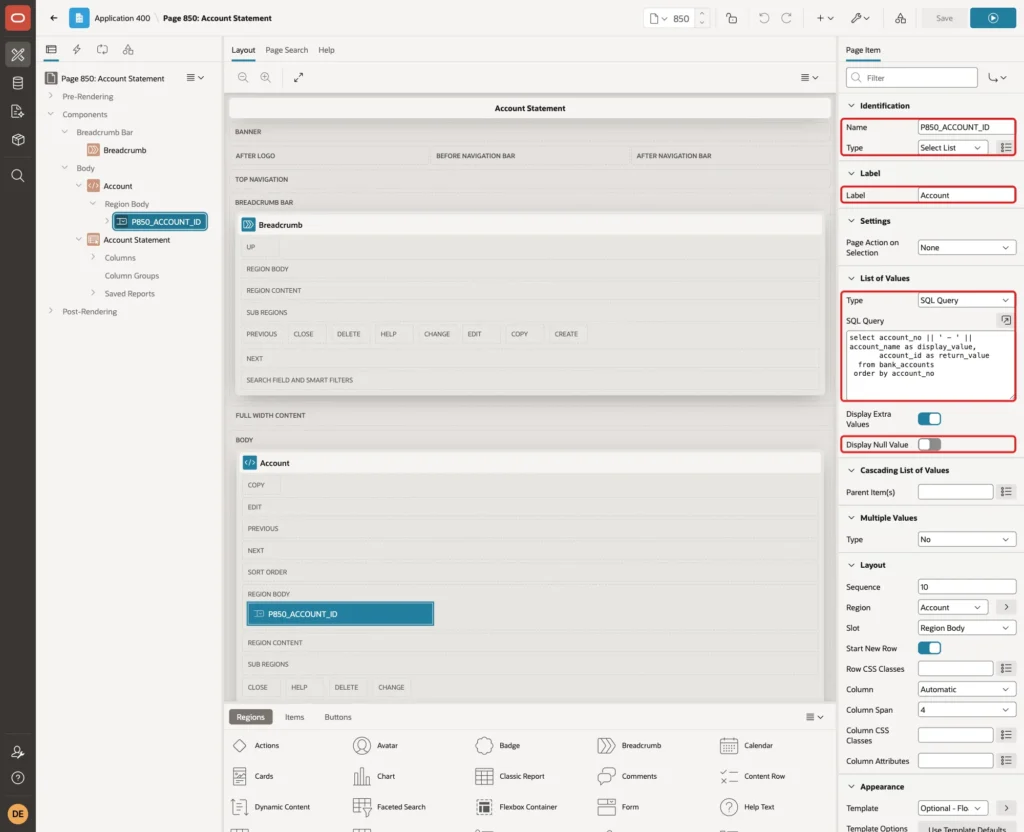Select the Faceted Search region in gallery
Image resolution: width=1024 pixels, height=832 pixels.
click(389, 807)
